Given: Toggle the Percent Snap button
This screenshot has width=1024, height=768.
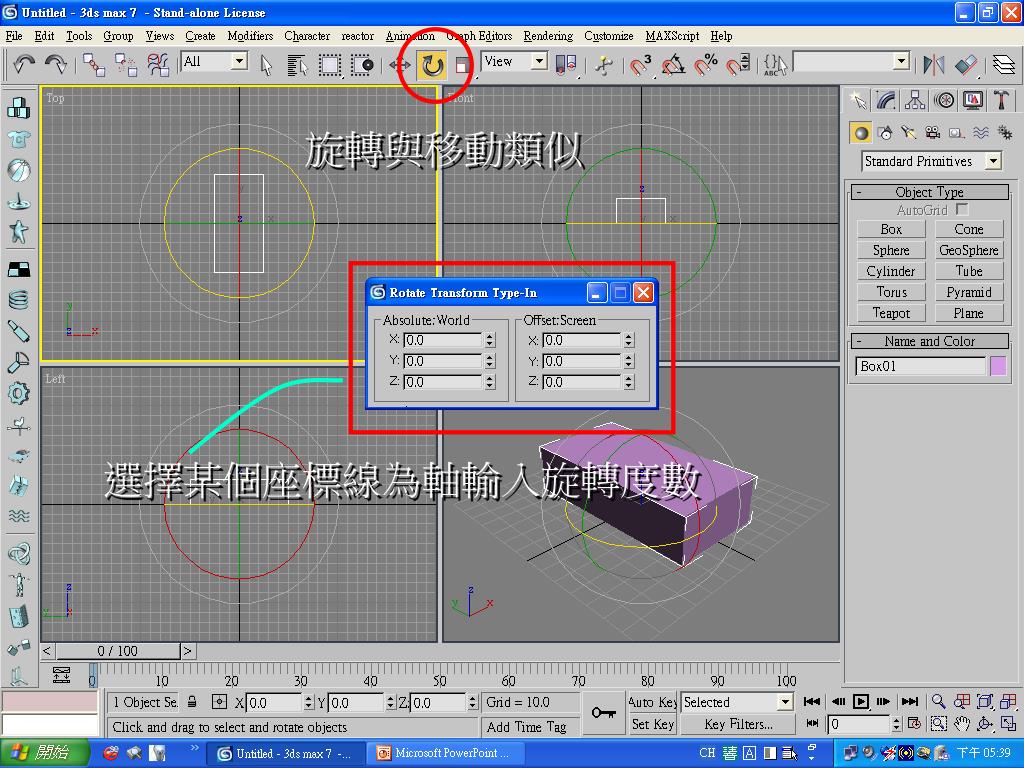Looking at the screenshot, I should point(706,65).
